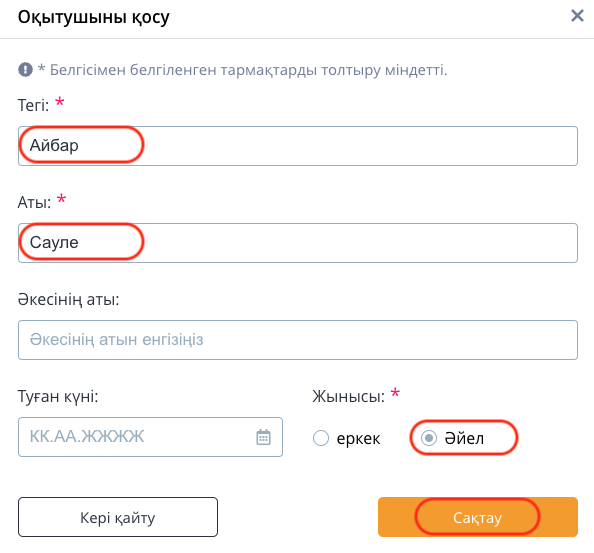Focus the Тегі field containing Айбар
594x553 pixels.
[x=298, y=146]
